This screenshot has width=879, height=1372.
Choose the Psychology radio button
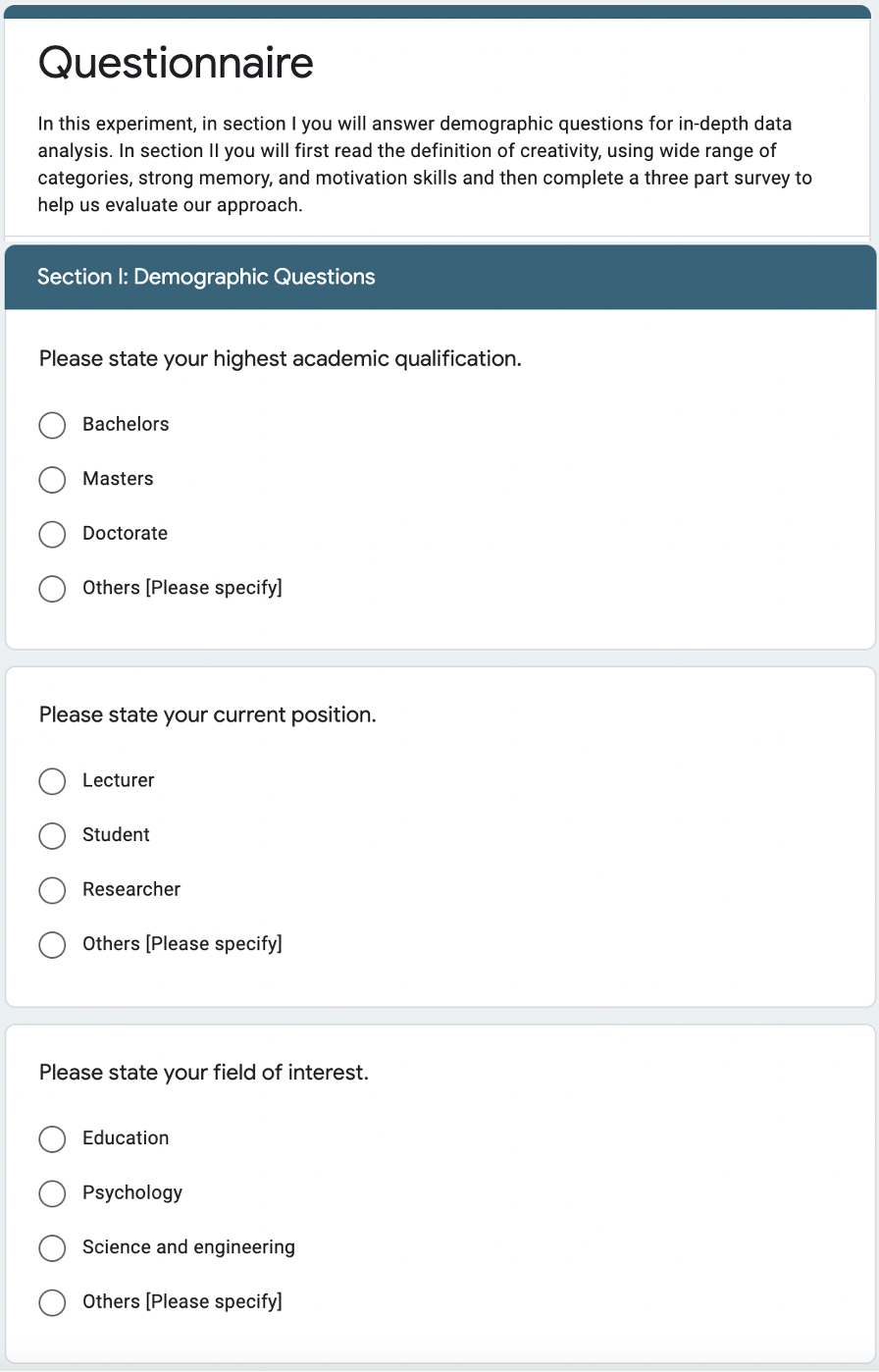click(x=52, y=1193)
